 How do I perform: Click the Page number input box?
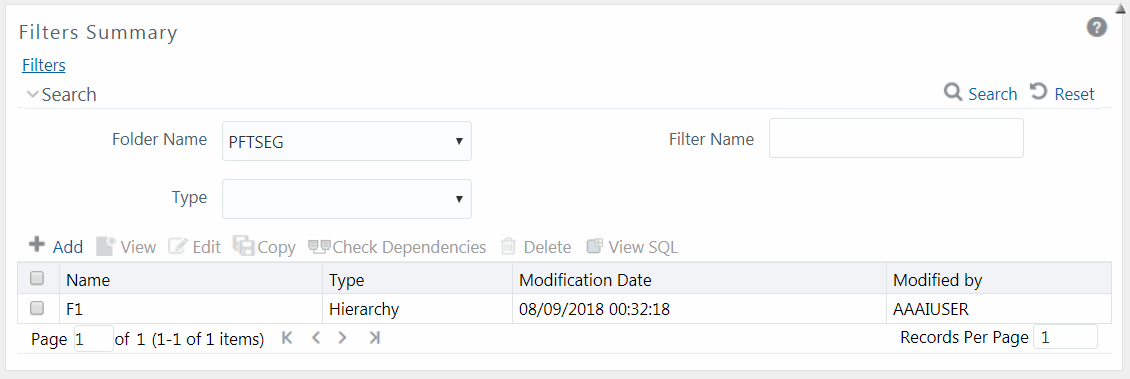point(94,338)
